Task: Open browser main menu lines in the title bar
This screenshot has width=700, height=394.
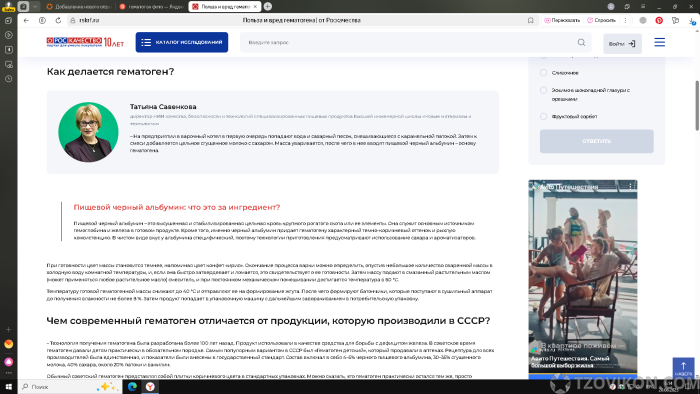Action: [643, 6]
